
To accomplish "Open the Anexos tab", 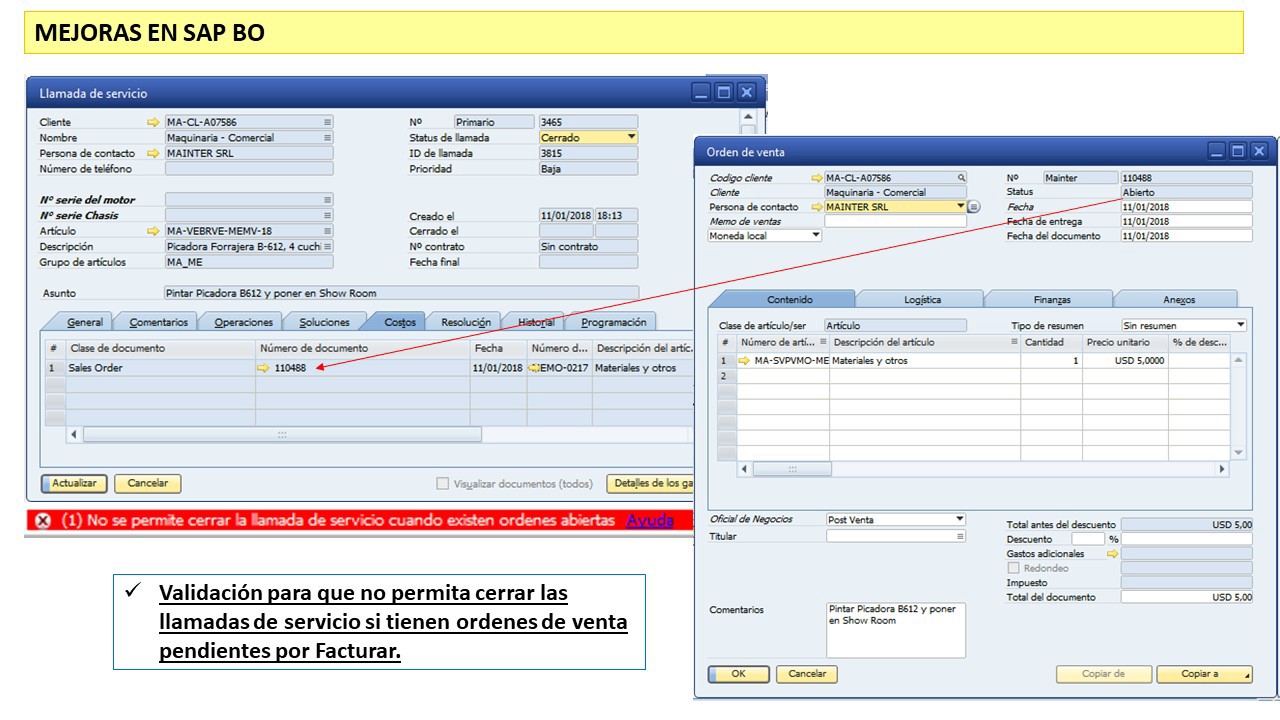I will point(1178,299).
